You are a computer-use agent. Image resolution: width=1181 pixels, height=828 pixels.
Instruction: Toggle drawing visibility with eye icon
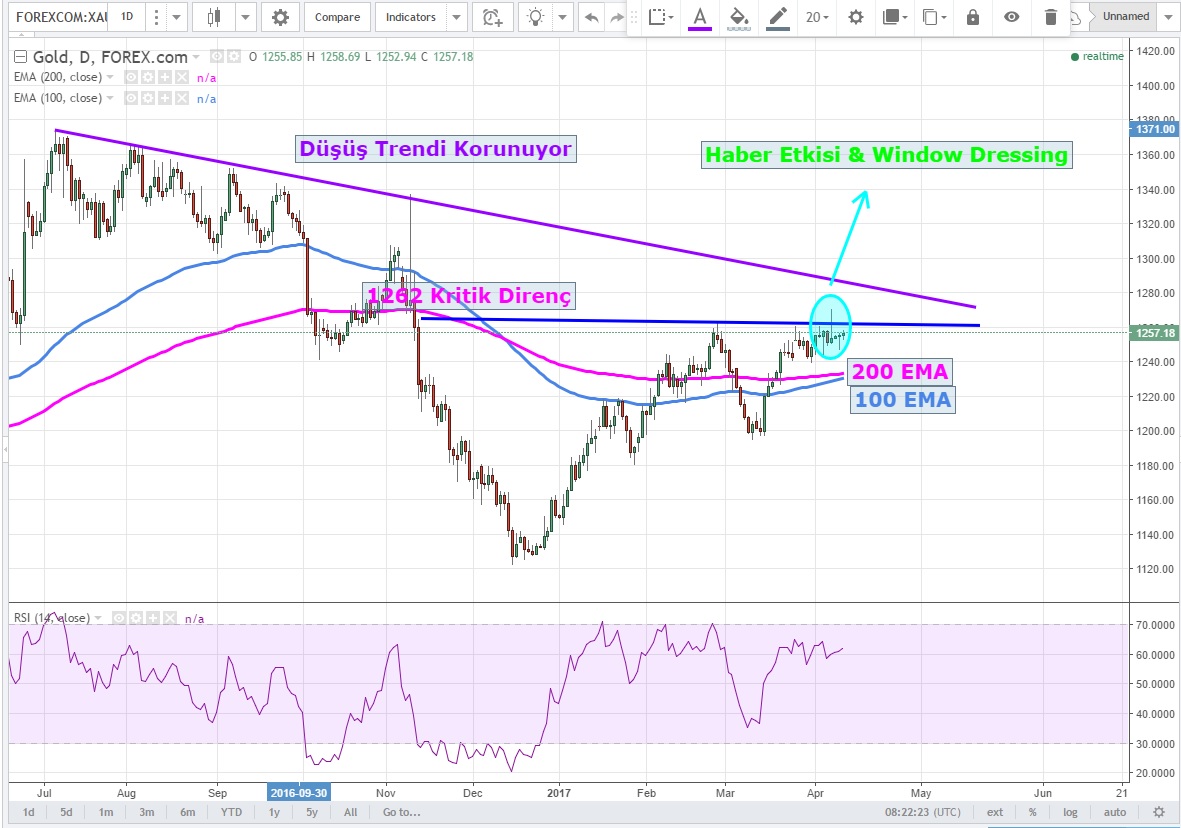tap(1012, 17)
